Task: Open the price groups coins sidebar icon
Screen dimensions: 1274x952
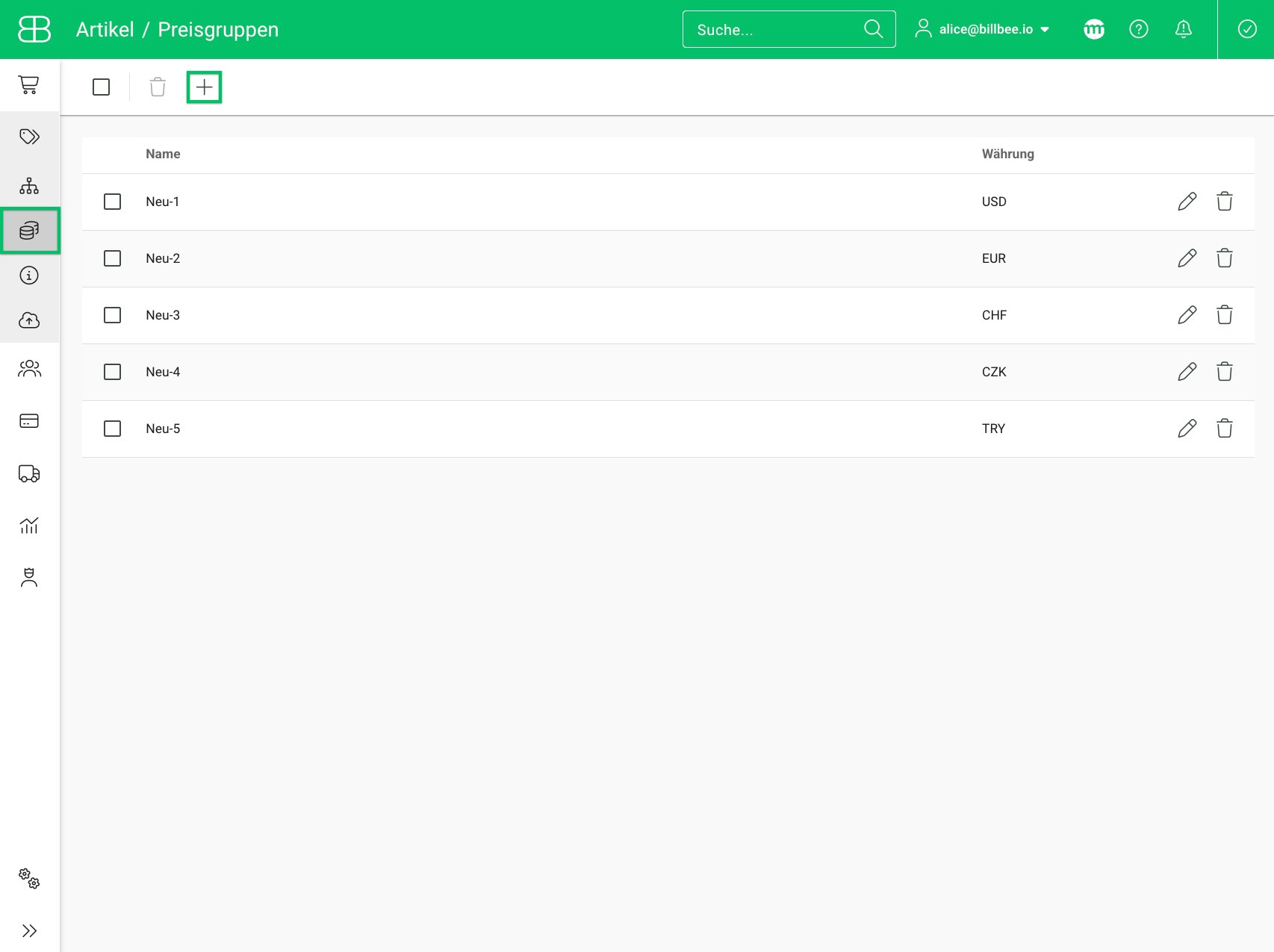Action: (x=29, y=231)
